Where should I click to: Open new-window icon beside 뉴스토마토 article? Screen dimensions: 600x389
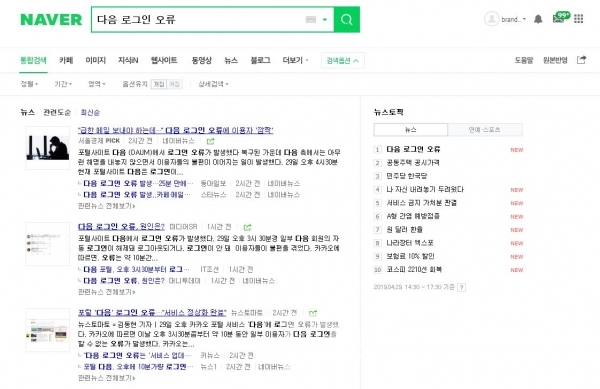click(313, 313)
